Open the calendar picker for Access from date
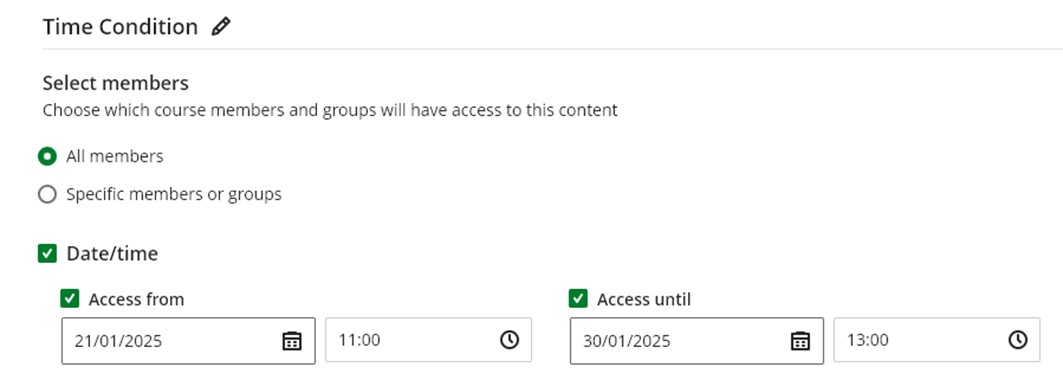 292,341
